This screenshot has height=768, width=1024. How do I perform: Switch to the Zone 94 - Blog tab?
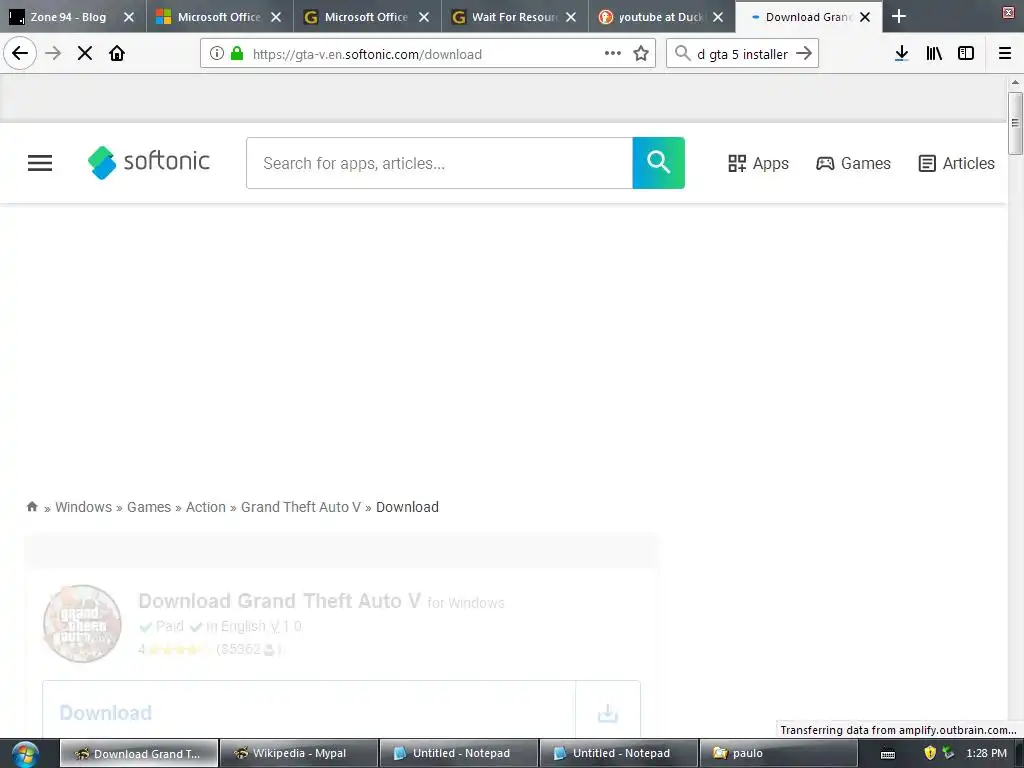point(68,17)
